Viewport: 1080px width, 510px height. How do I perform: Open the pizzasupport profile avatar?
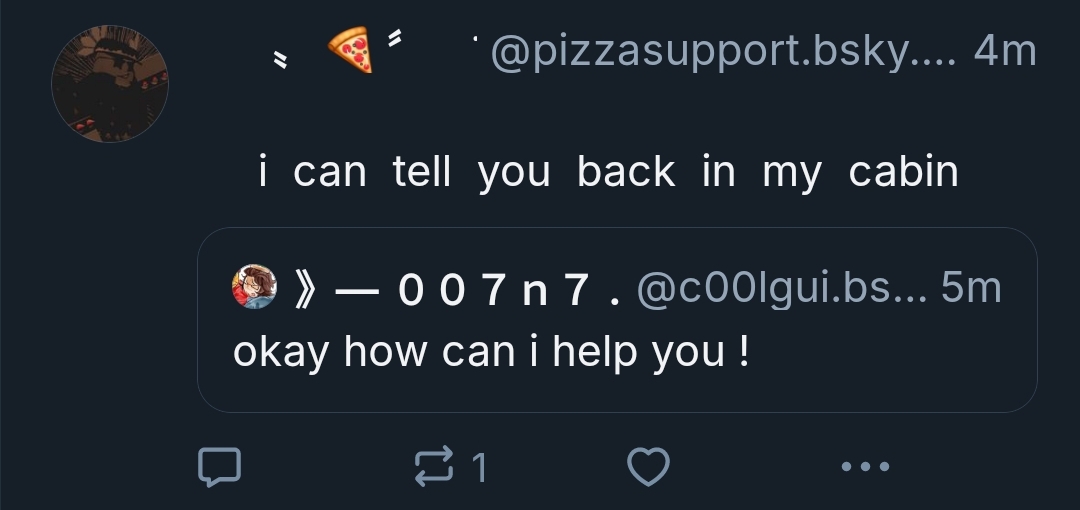pyautogui.click(x=110, y=84)
